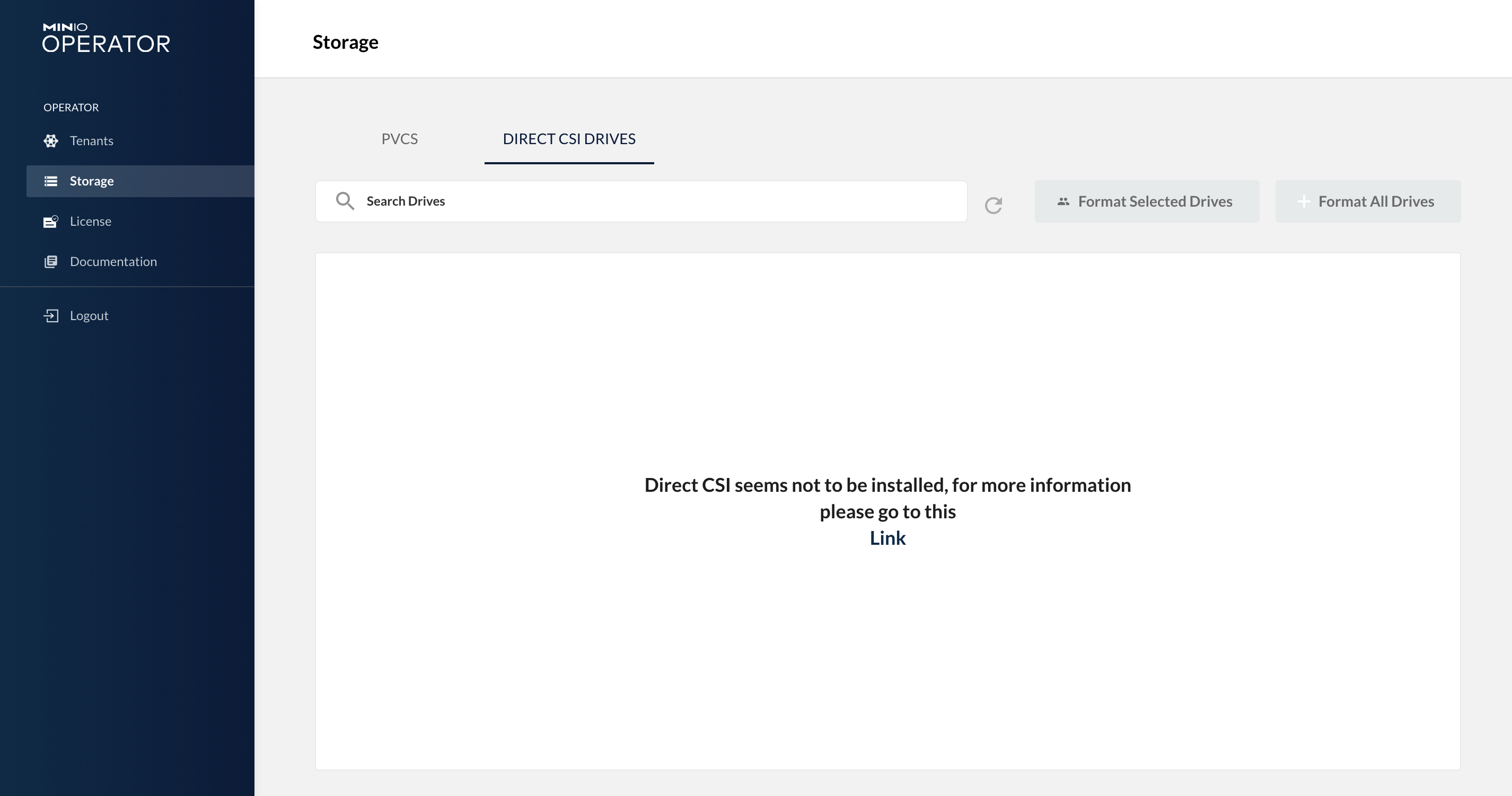Screen dimensions: 1512x796
Task: Click the Documentation book icon
Action: [x=51, y=262]
